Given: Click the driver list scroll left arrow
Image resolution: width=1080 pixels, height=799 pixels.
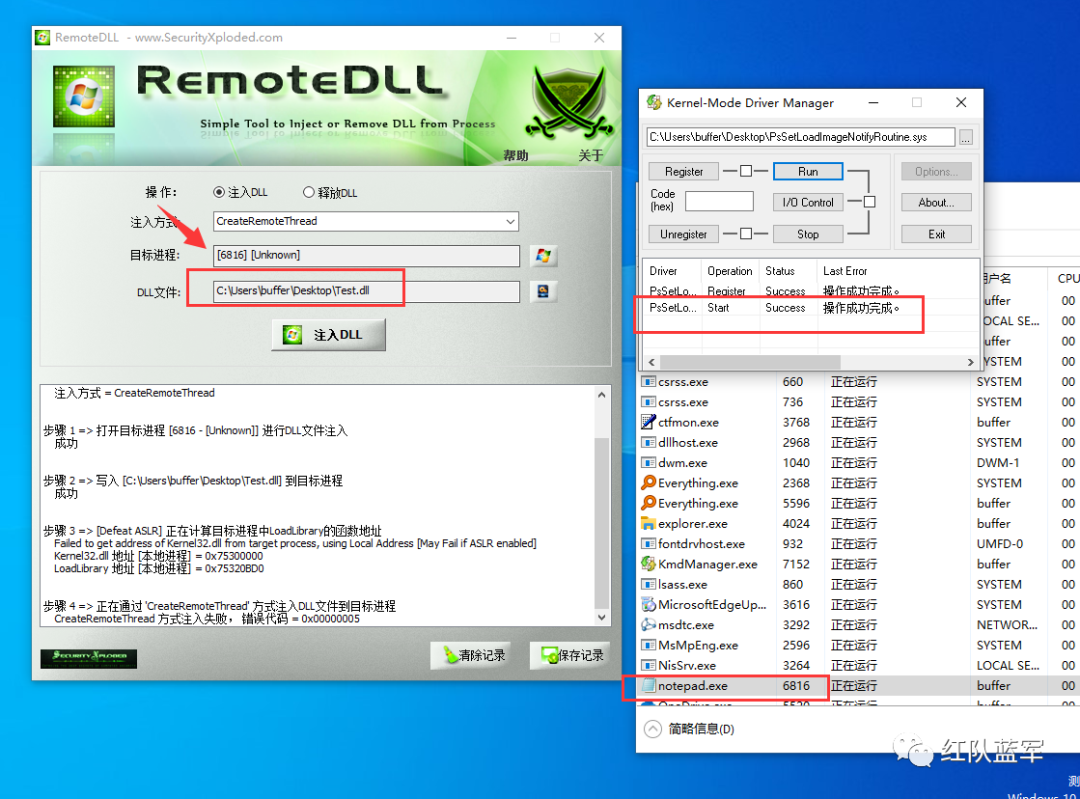Looking at the screenshot, I should (x=652, y=362).
